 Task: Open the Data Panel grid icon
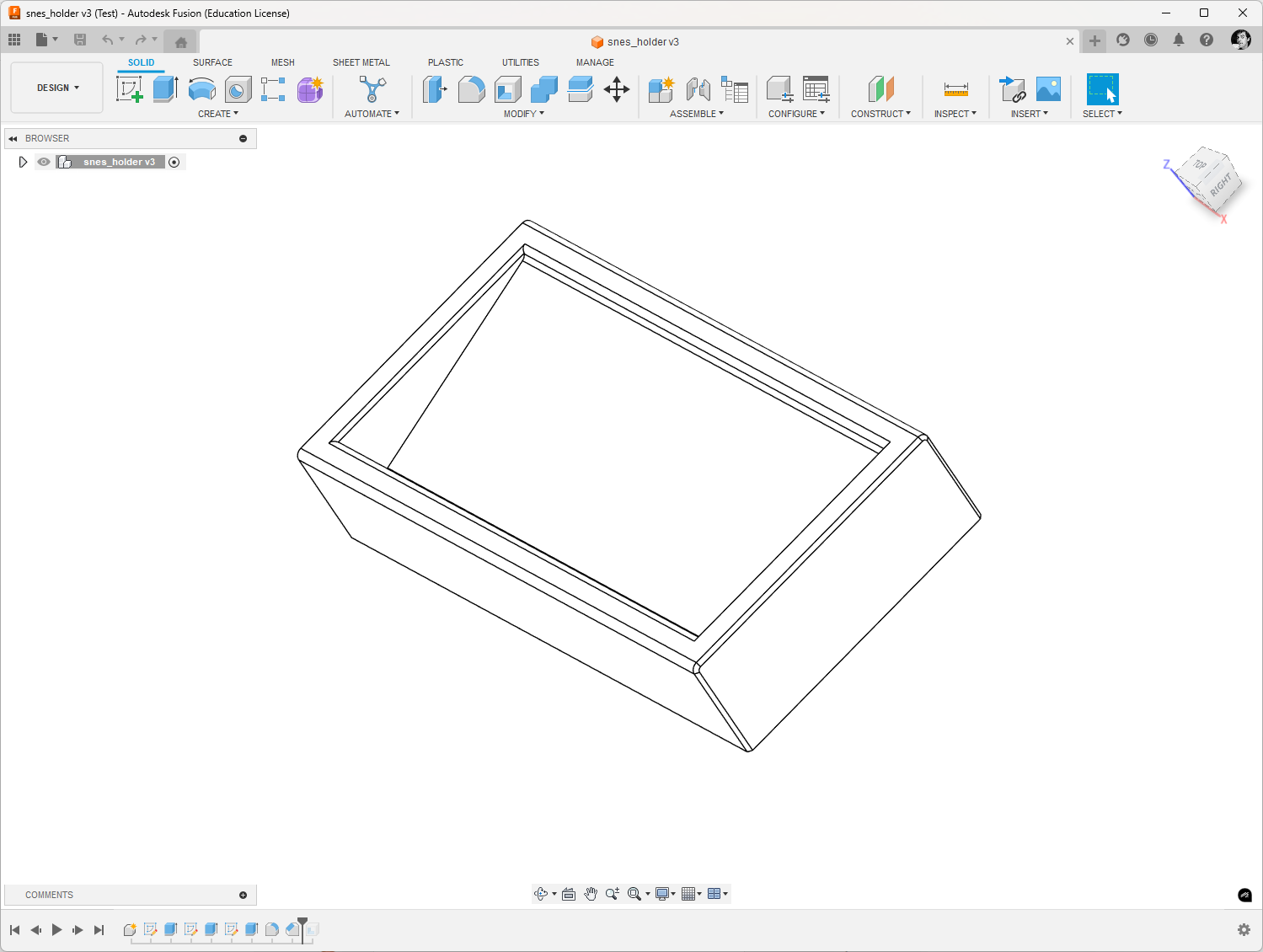pos(14,40)
